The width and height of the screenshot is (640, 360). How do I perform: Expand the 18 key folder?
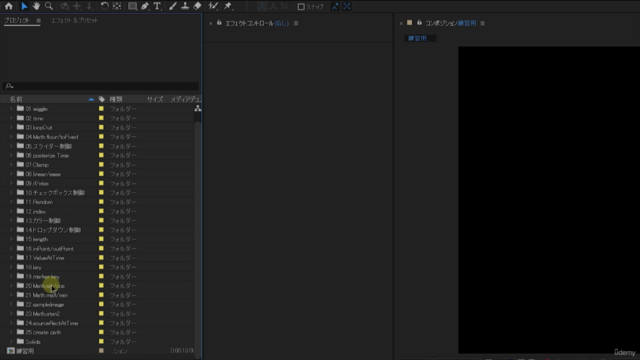(11, 267)
